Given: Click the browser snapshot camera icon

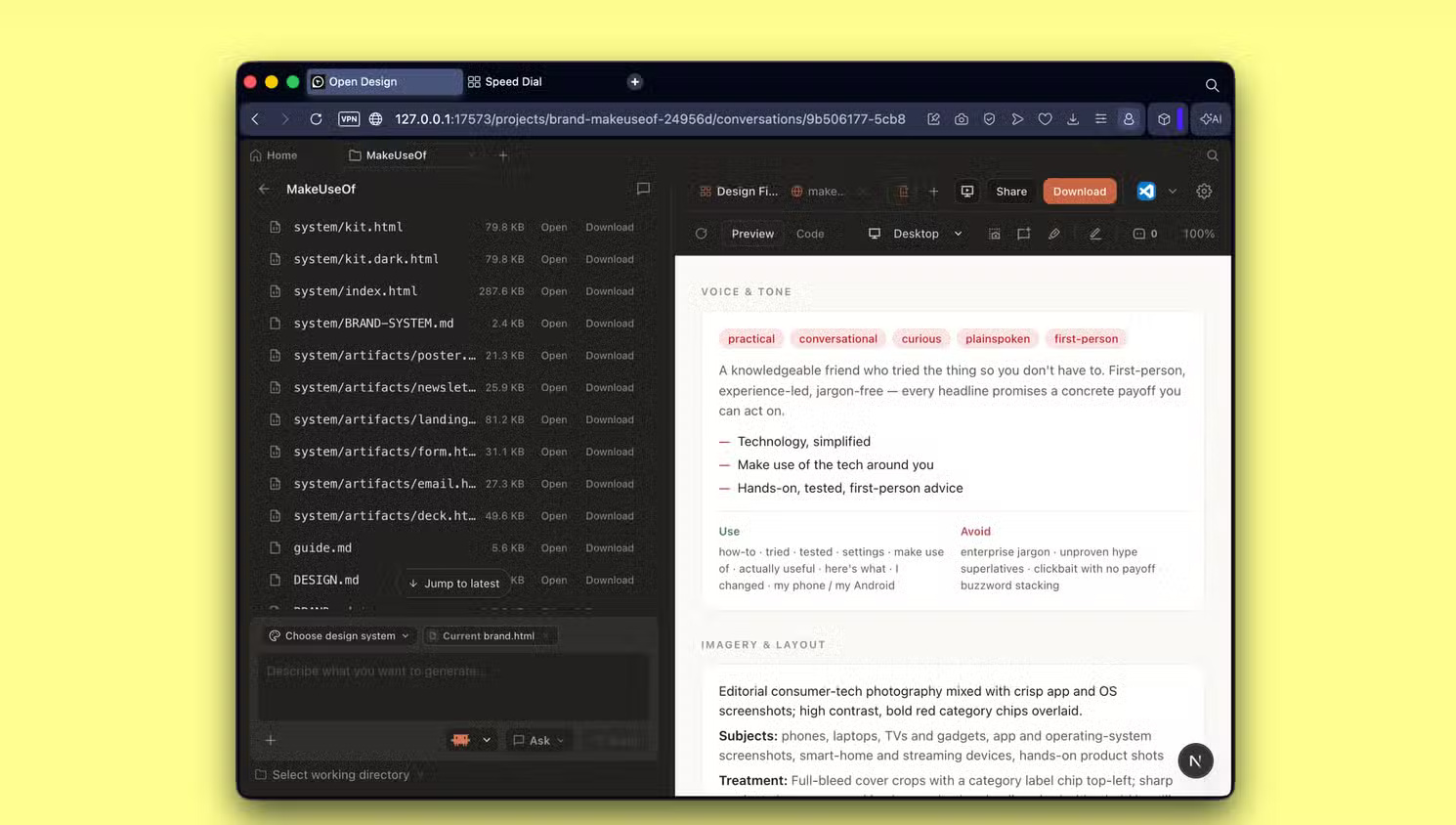Looking at the screenshot, I should (x=962, y=119).
